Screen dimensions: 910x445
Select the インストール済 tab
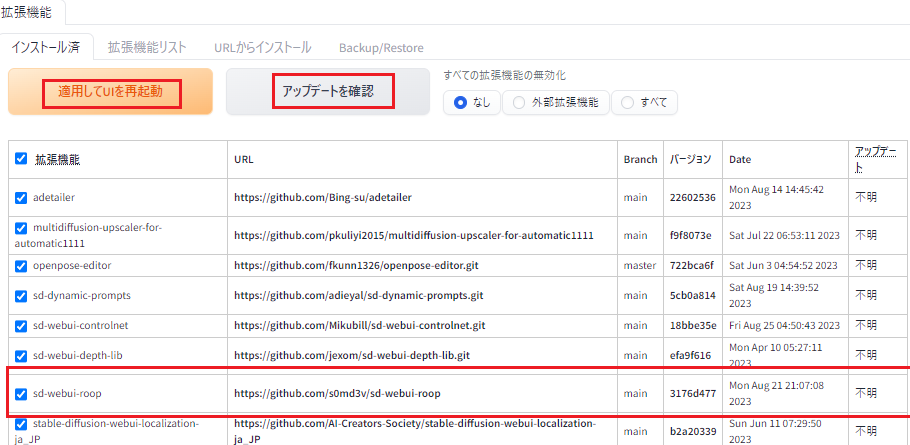[x=47, y=47]
